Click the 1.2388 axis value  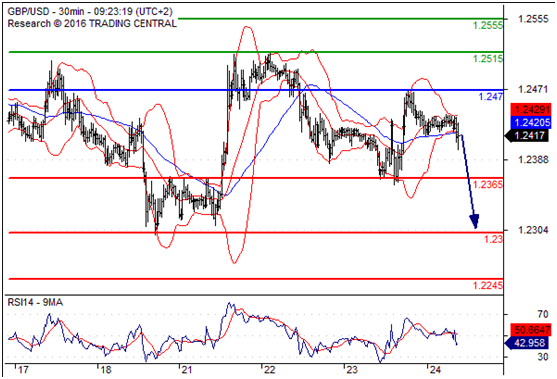click(x=533, y=159)
